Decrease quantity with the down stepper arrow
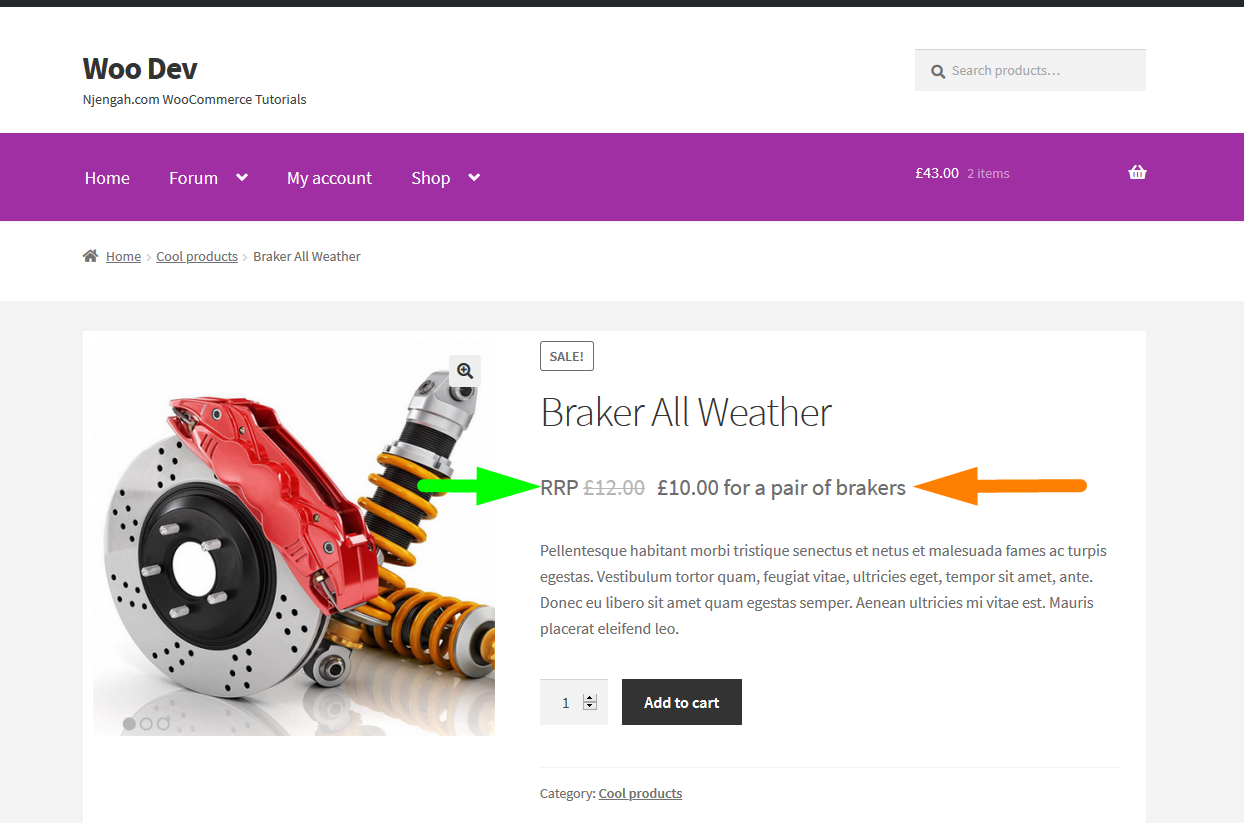This screenshot has height=823, width=1244. click(x=590, y=706)
